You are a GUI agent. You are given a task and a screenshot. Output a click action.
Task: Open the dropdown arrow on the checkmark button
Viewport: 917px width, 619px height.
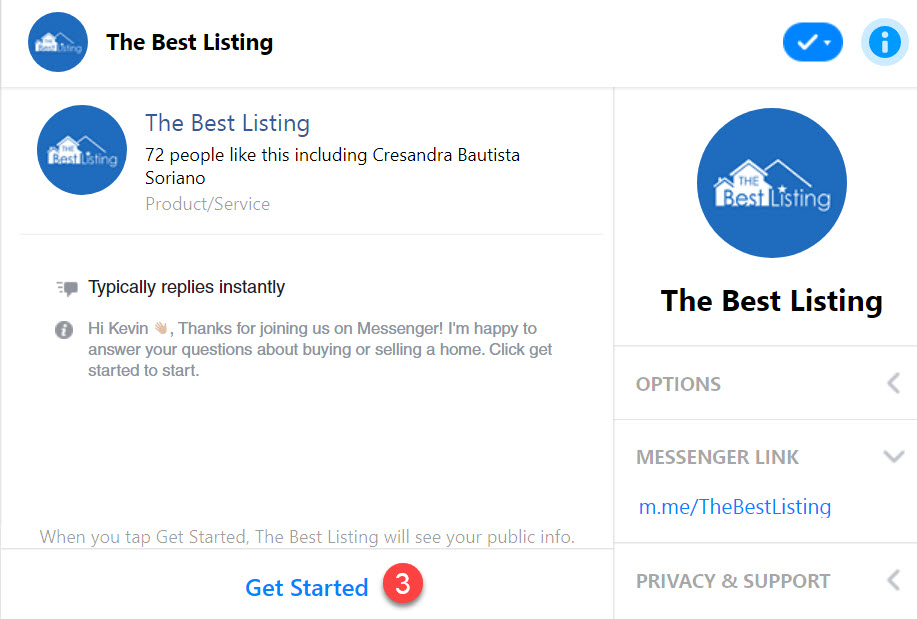(825, 42)
